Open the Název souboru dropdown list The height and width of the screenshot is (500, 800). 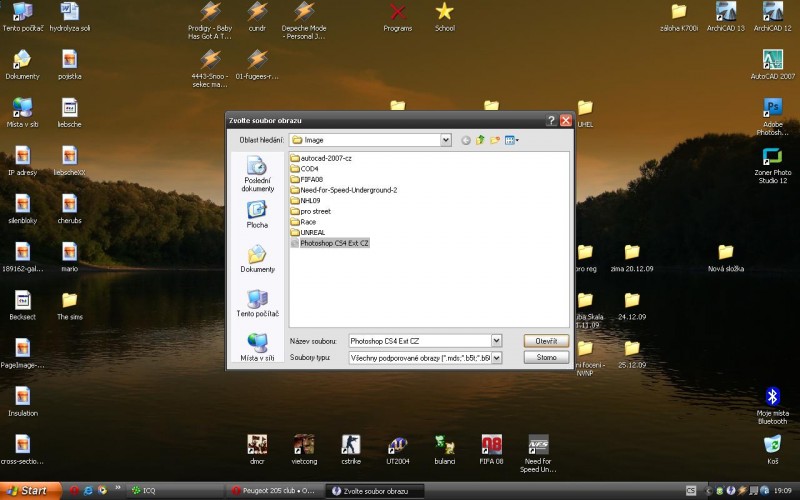pyautogui.click(x=496, y=341)
